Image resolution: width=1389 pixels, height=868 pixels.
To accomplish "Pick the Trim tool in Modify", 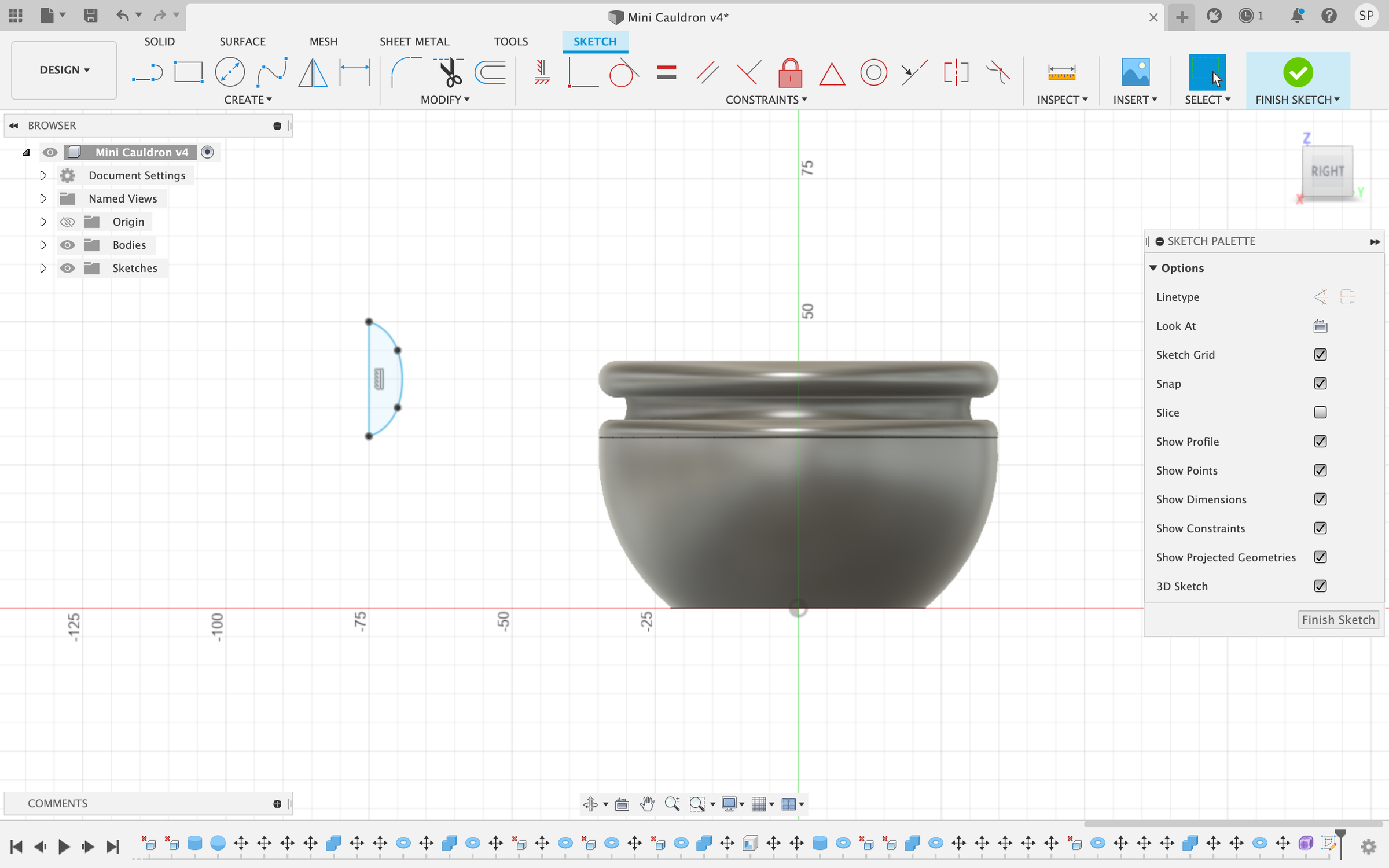I will click(449, 71).
